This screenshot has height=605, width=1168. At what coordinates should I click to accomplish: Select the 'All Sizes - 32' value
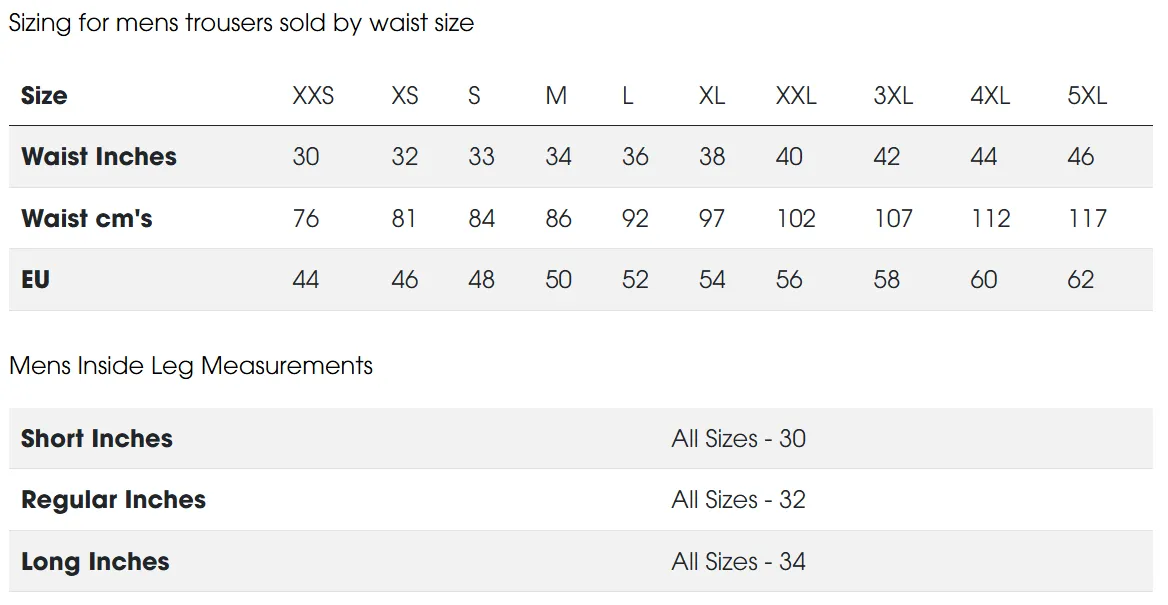pos(738,500)
